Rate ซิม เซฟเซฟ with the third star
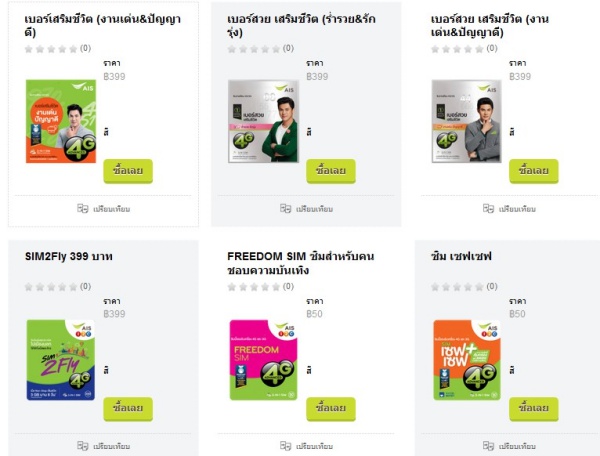Image resolution: width=600 pixels, height=456 pixels. coord(457,287)
